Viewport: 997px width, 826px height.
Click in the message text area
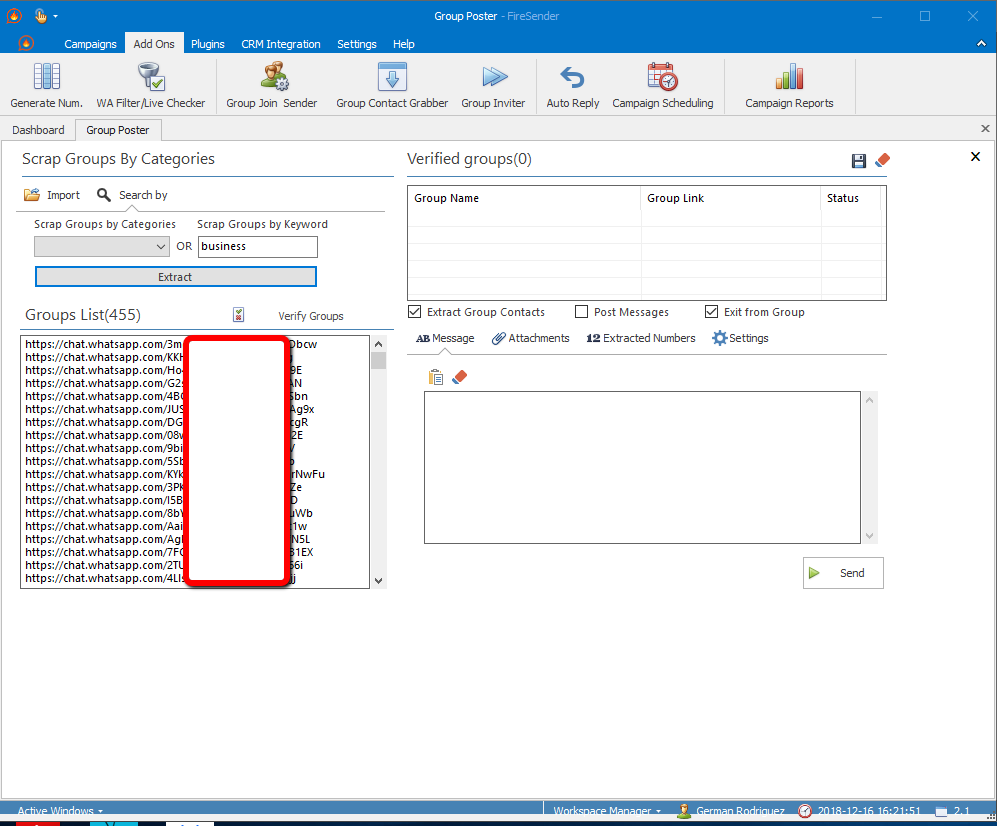[642, 467]
